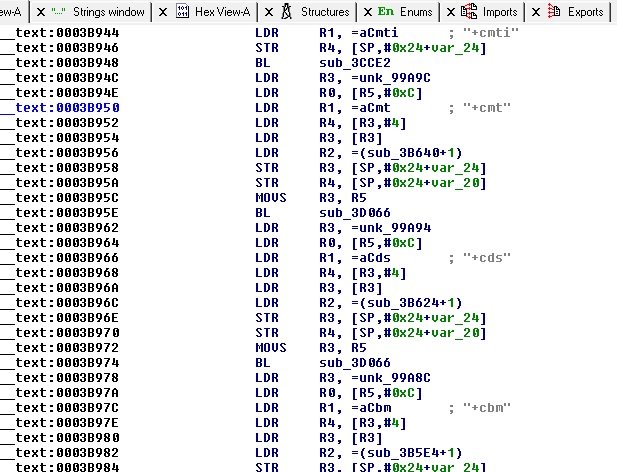Follow the sub_3CCE2 call reference
The width and height of the screenshot is (617, 472).
(x=355, y=63)
